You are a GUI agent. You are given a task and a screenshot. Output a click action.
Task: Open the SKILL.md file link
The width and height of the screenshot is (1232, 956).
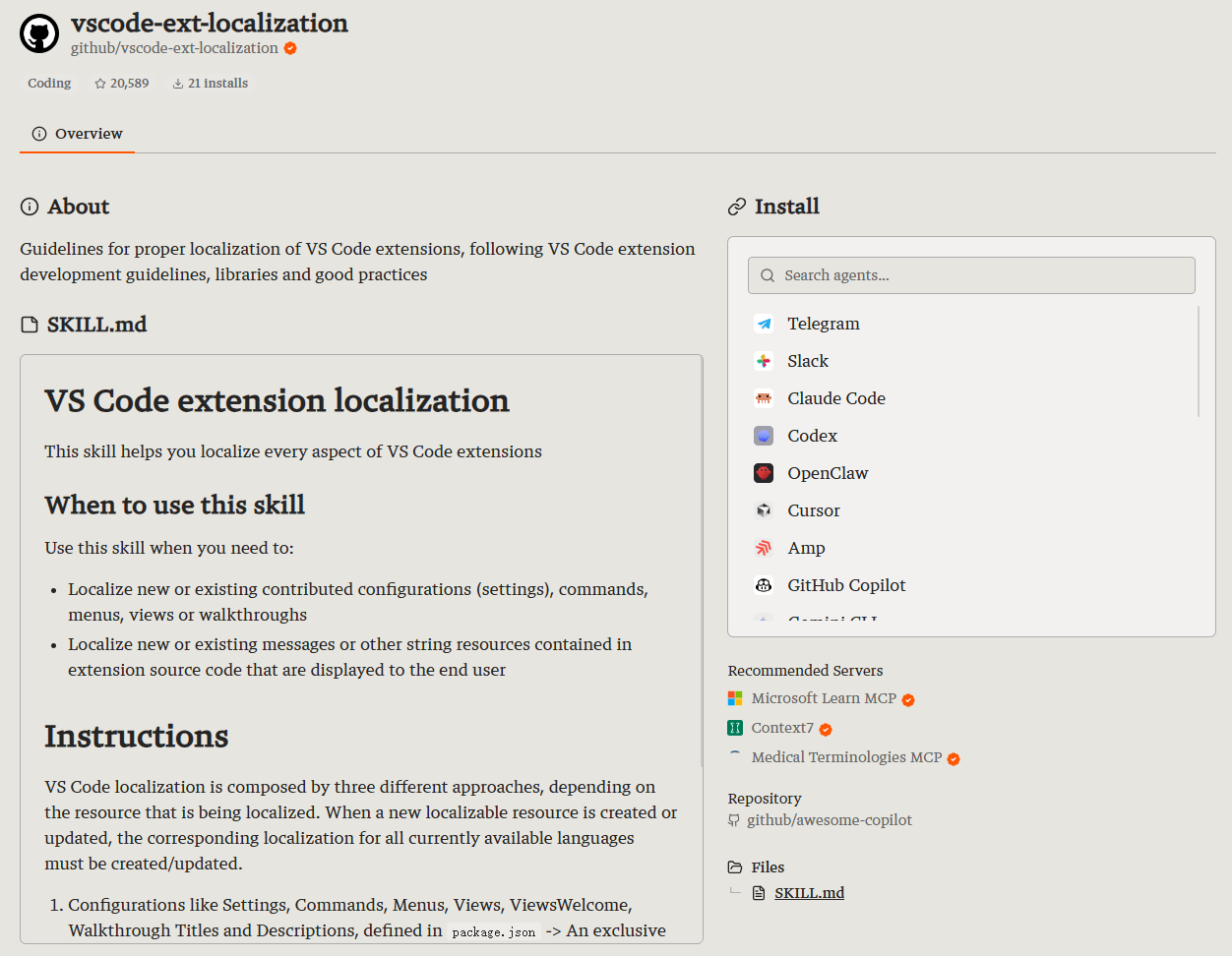point(809,893)
